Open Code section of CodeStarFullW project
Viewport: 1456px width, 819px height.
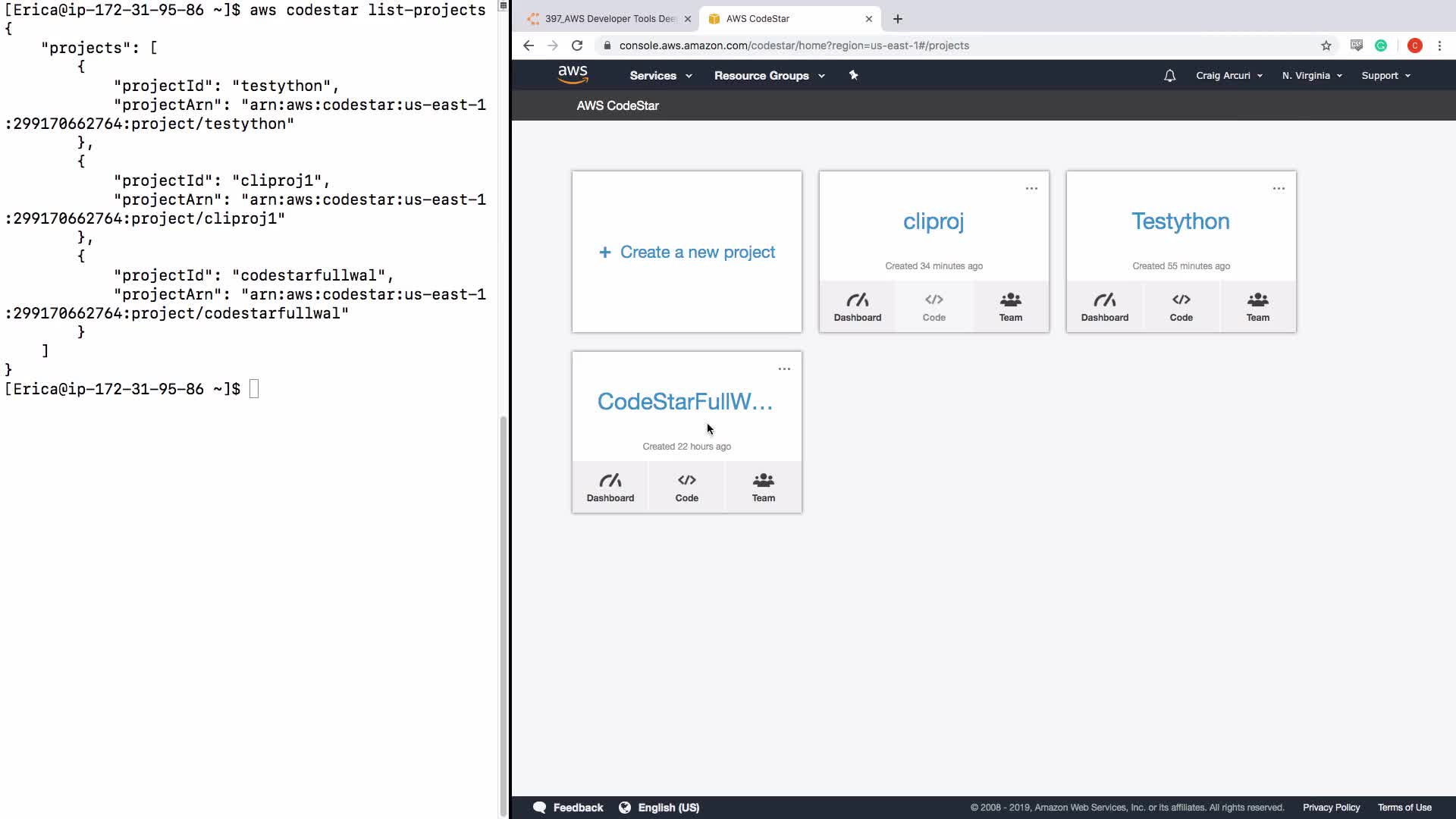coord(686,488)
